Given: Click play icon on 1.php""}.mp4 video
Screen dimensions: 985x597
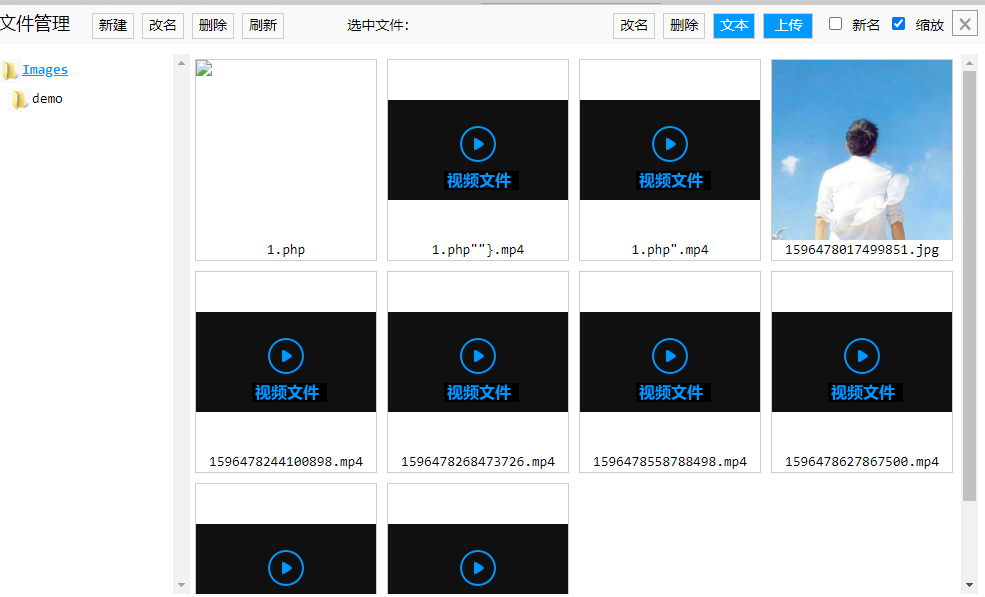Looking at the screenshot, I should click(x=478, y=144).
